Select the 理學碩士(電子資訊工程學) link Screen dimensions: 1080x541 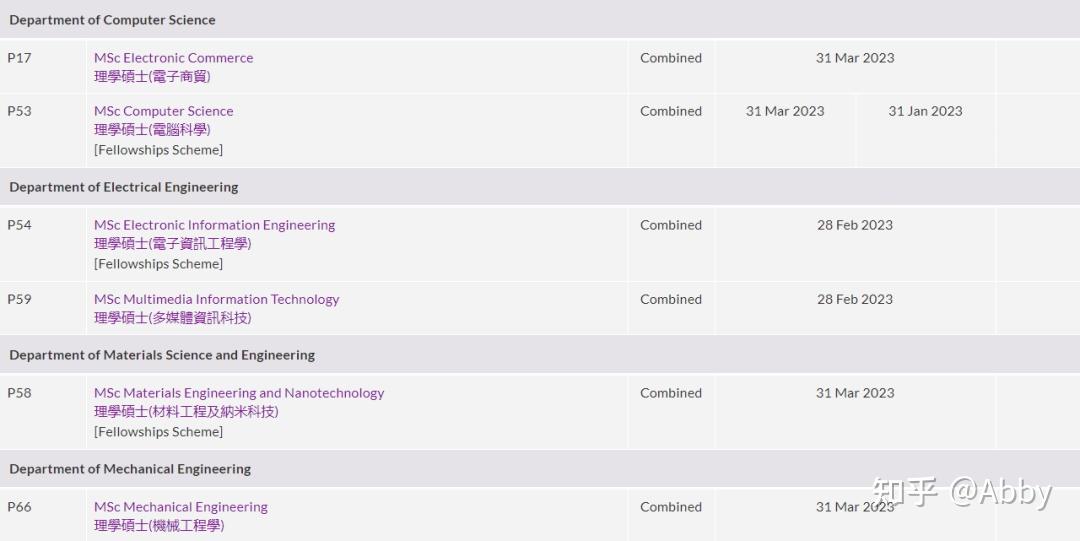(x=172, y=244)
